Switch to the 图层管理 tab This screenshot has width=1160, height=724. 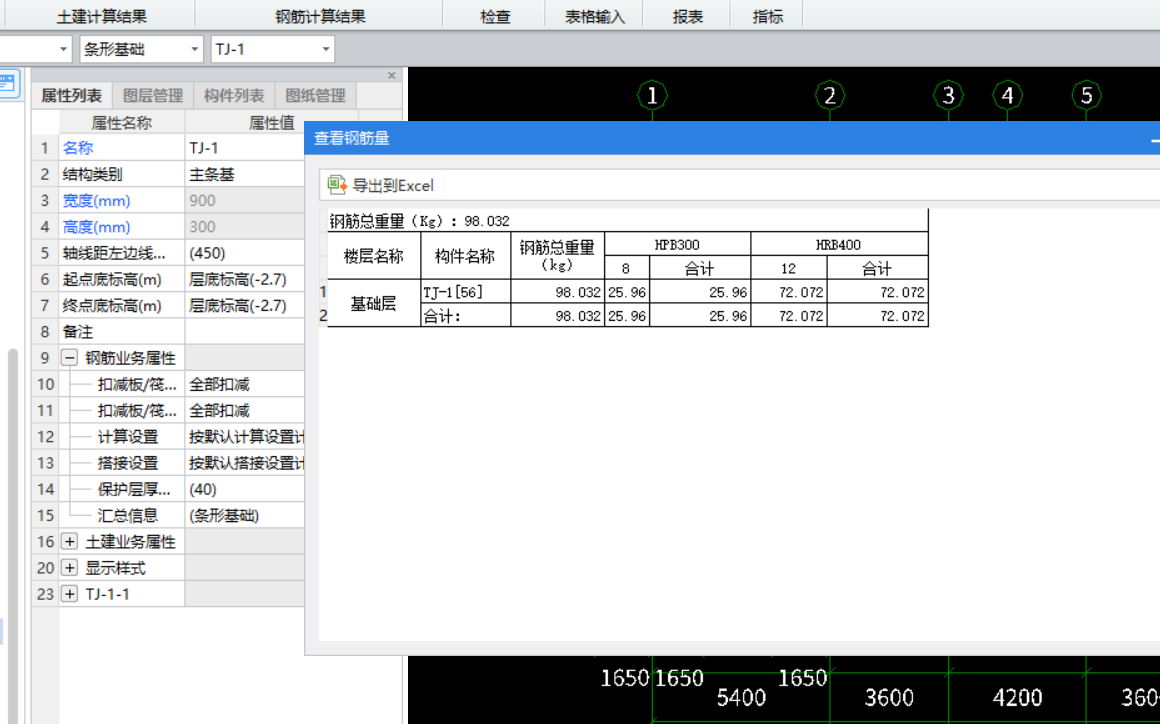click(x=152, y=95)
